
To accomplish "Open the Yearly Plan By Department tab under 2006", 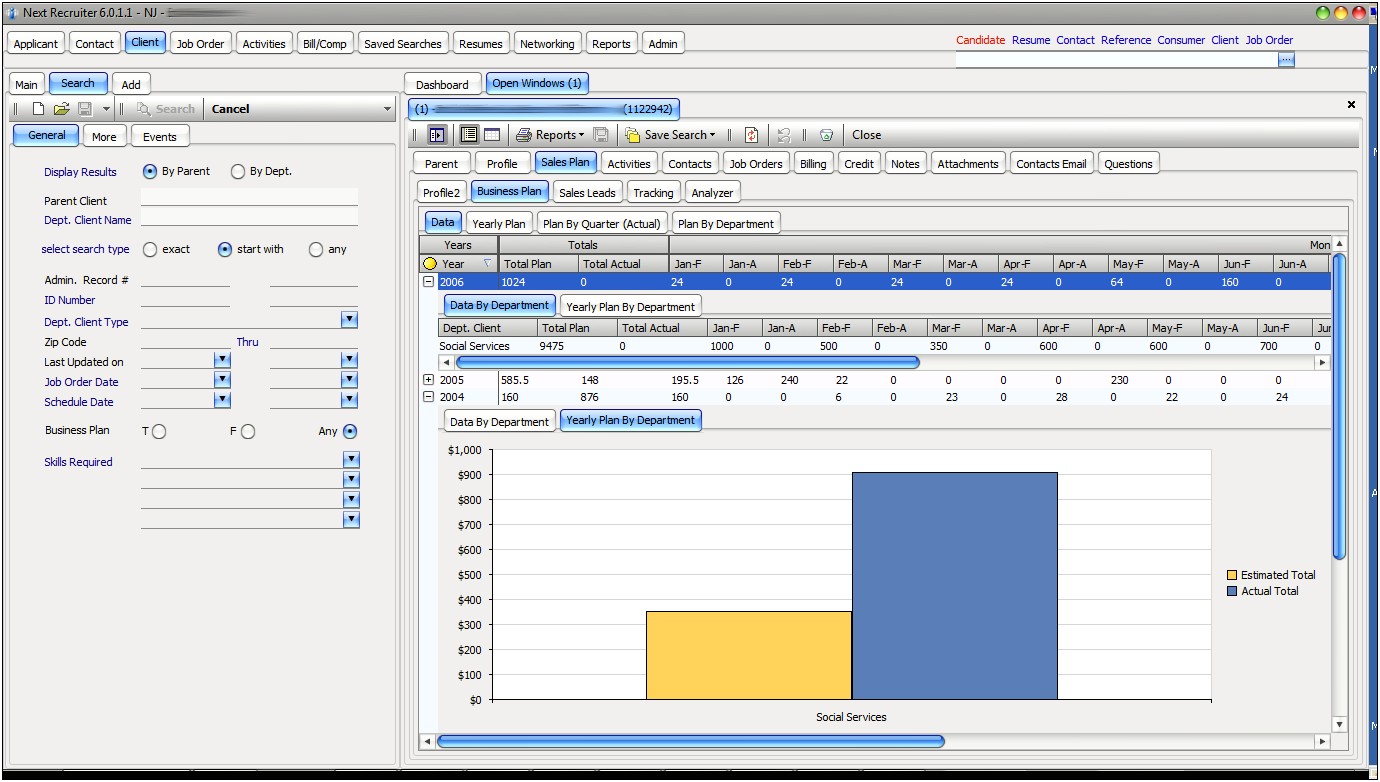I will click(631, 306).
